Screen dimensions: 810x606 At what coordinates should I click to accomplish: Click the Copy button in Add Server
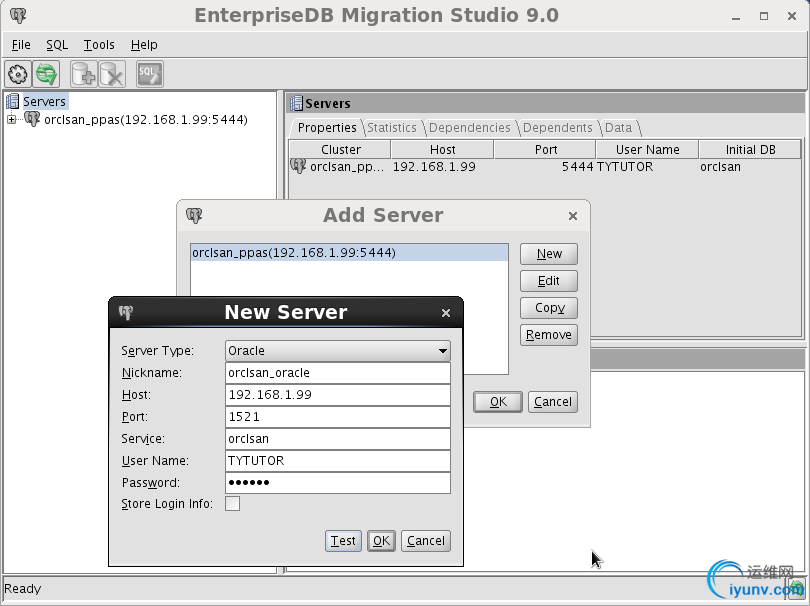pos(549,308)
